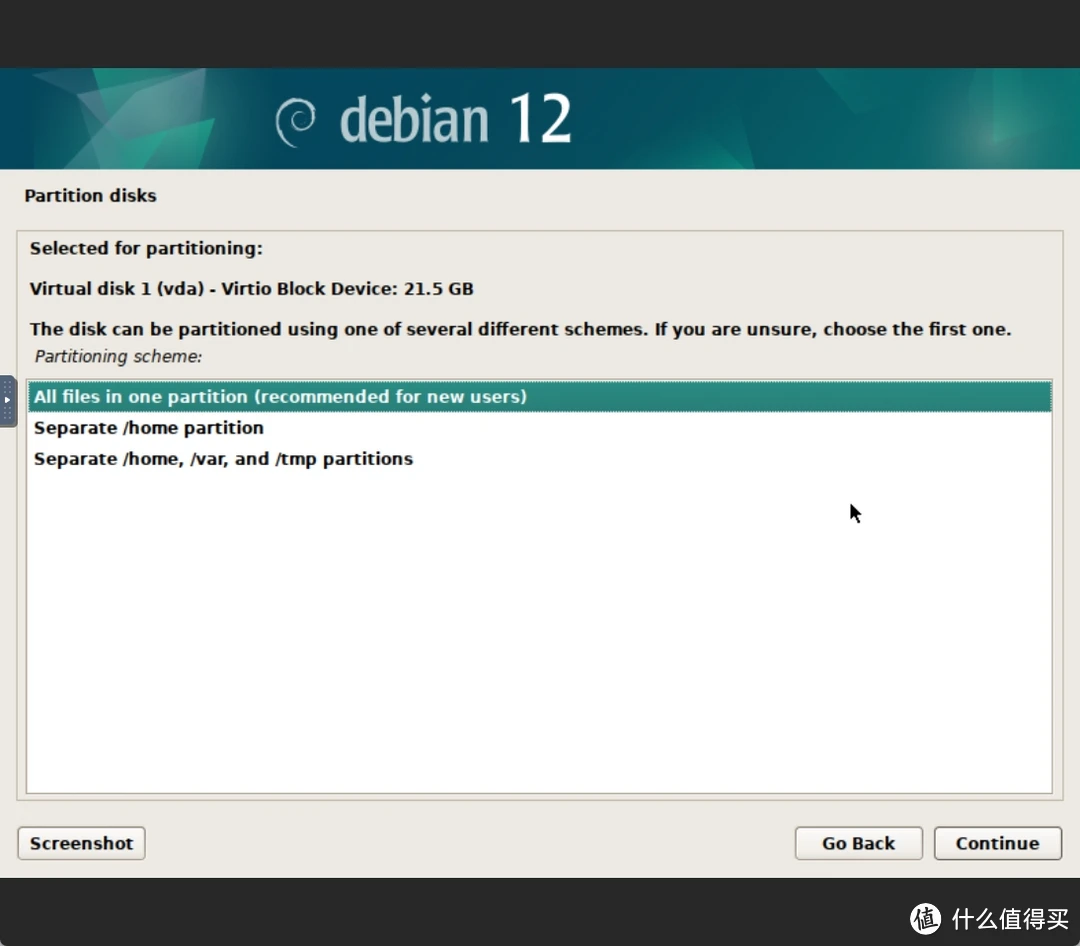
Task: Pick 'Separate /home, /var, and /tmp partitions'
Action: click(223, 459)
